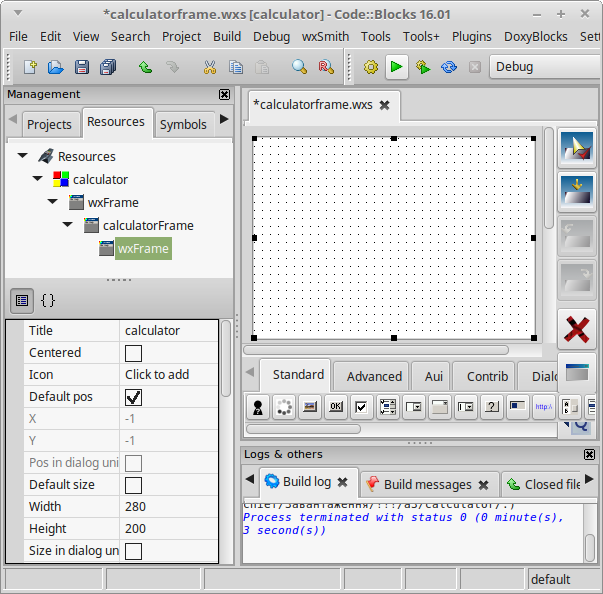Close the calculatorframe.wxs editor tab
The width and height of the screenshot is (603, 594).
pos(384,105)
